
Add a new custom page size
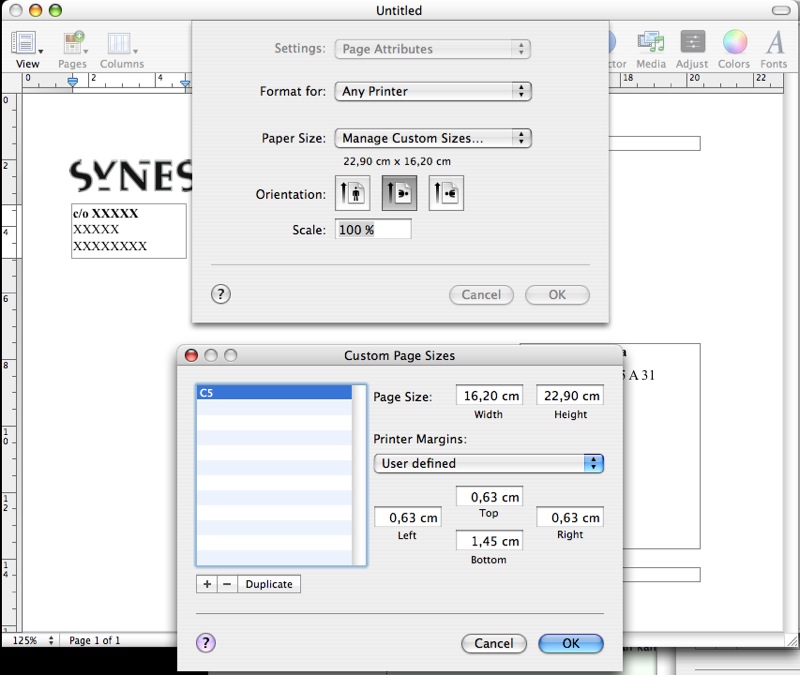click(207, 584)
